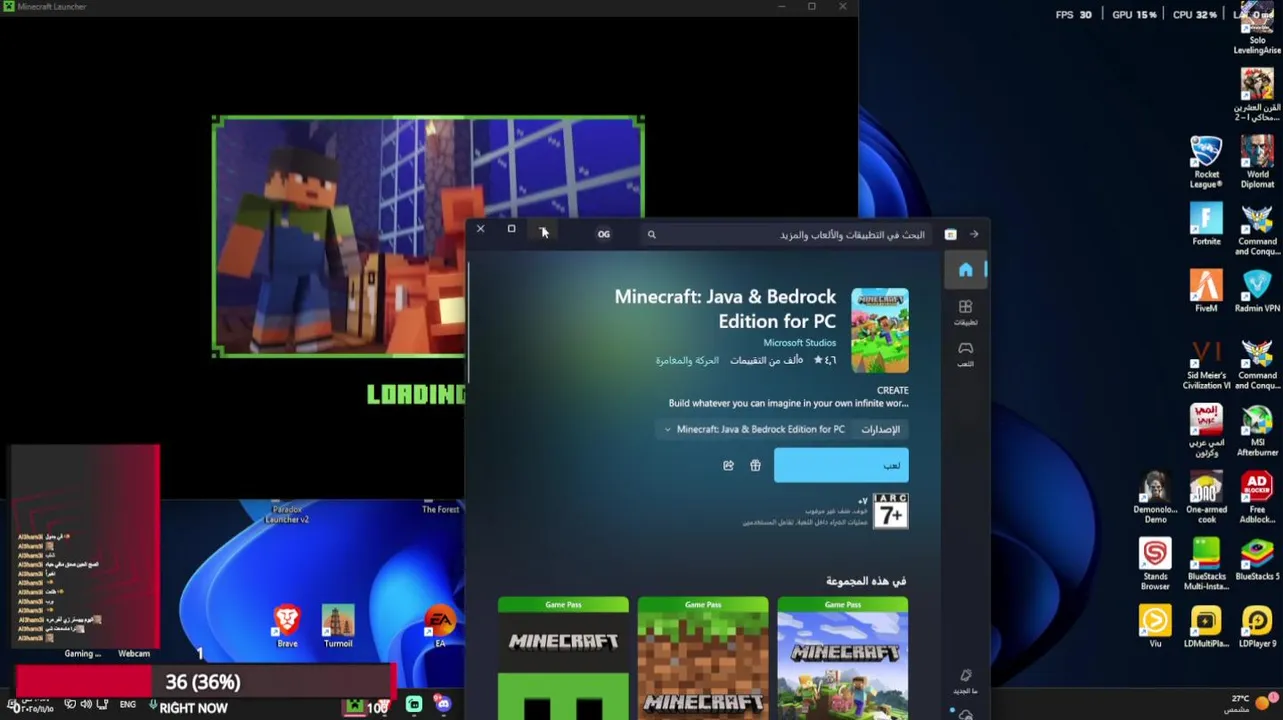
Task: Open BlueStacks 5 desktop shortcut
Action: 1257,559
